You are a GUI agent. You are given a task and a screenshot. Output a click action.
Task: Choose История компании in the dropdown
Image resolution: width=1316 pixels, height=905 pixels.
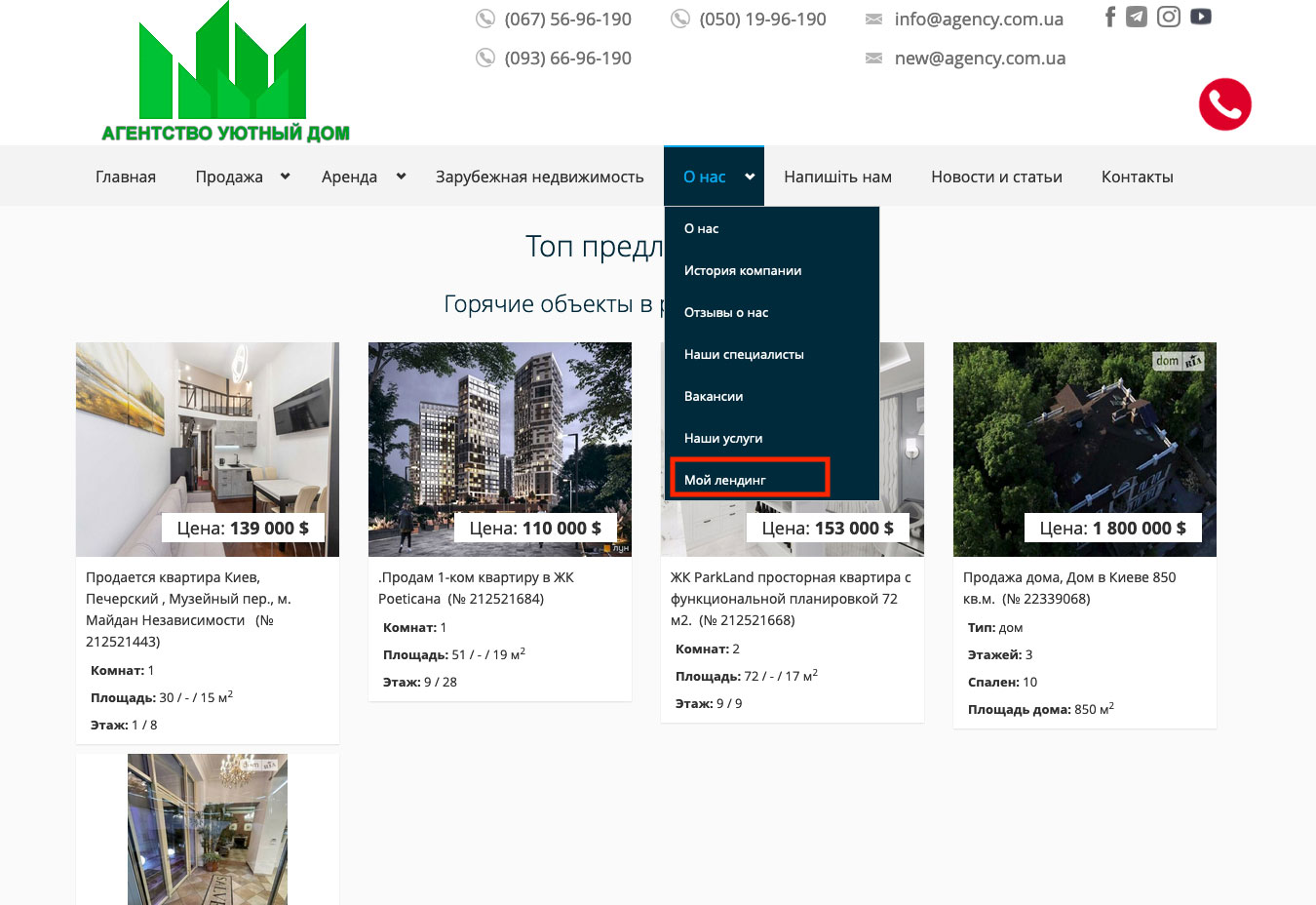[742, 270]
